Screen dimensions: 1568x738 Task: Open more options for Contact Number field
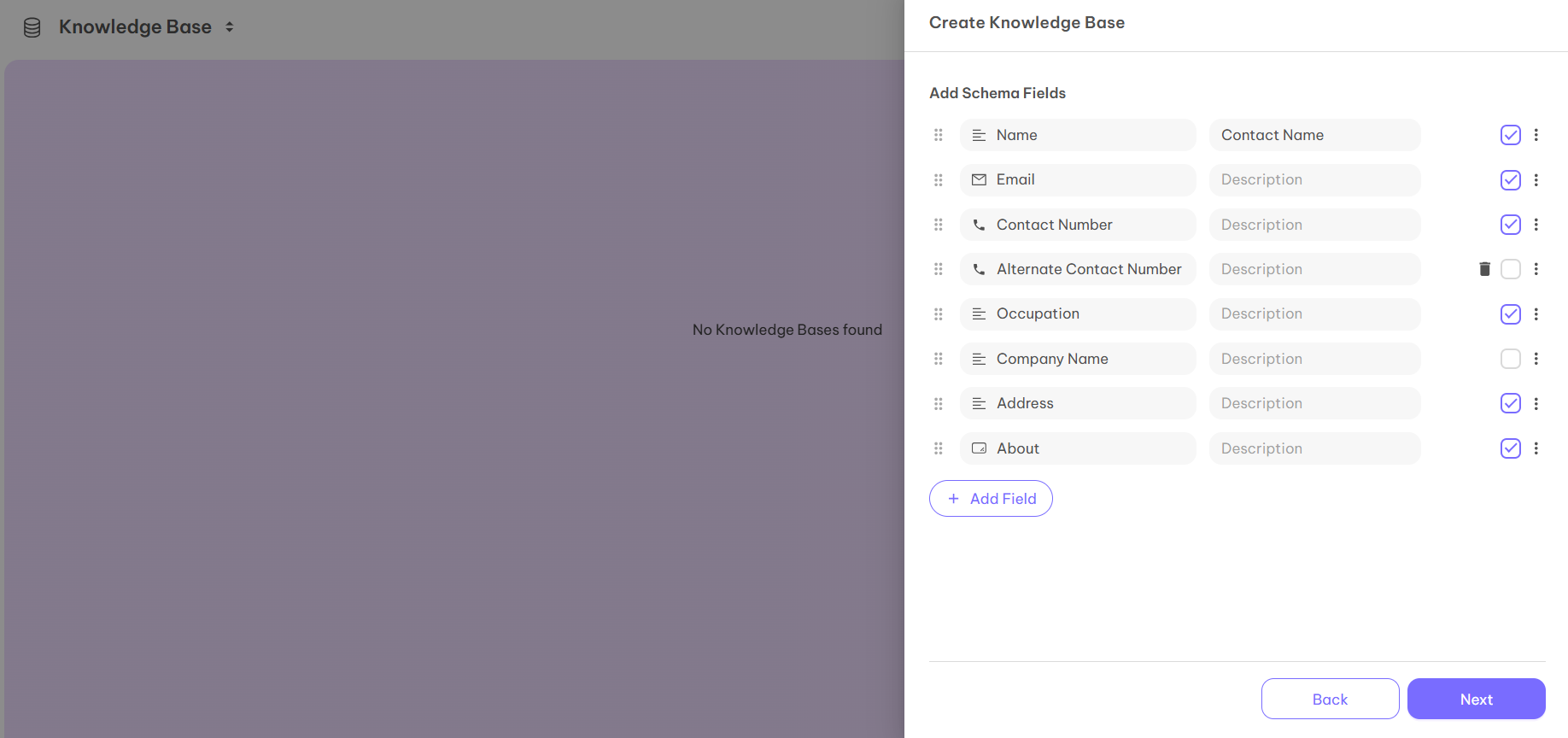tap(1536, 225)
